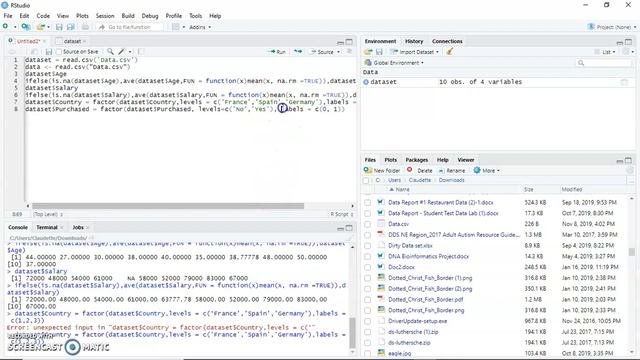Open the Tools menu
640x360 pixels.
click(196, 16)
